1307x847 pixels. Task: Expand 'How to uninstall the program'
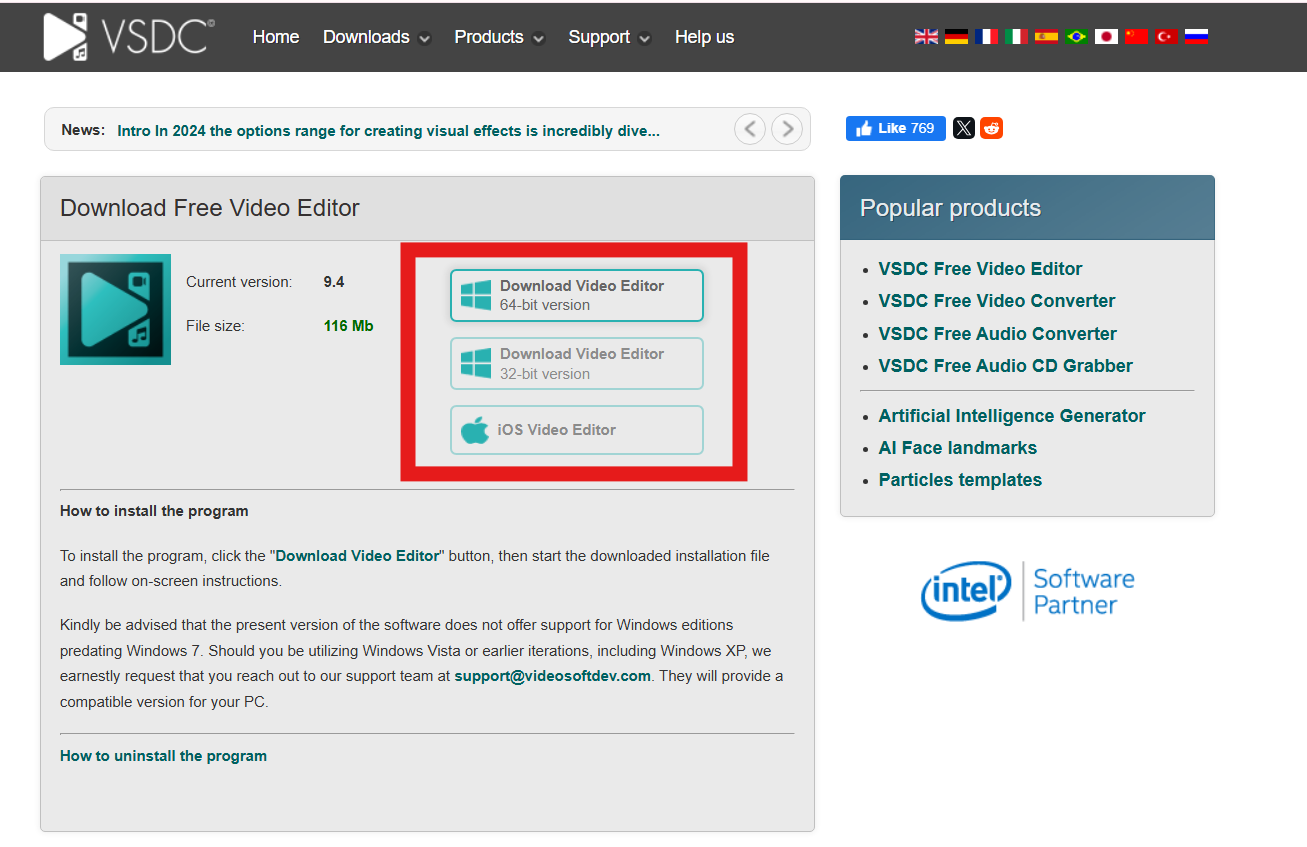tap(163, 756)
